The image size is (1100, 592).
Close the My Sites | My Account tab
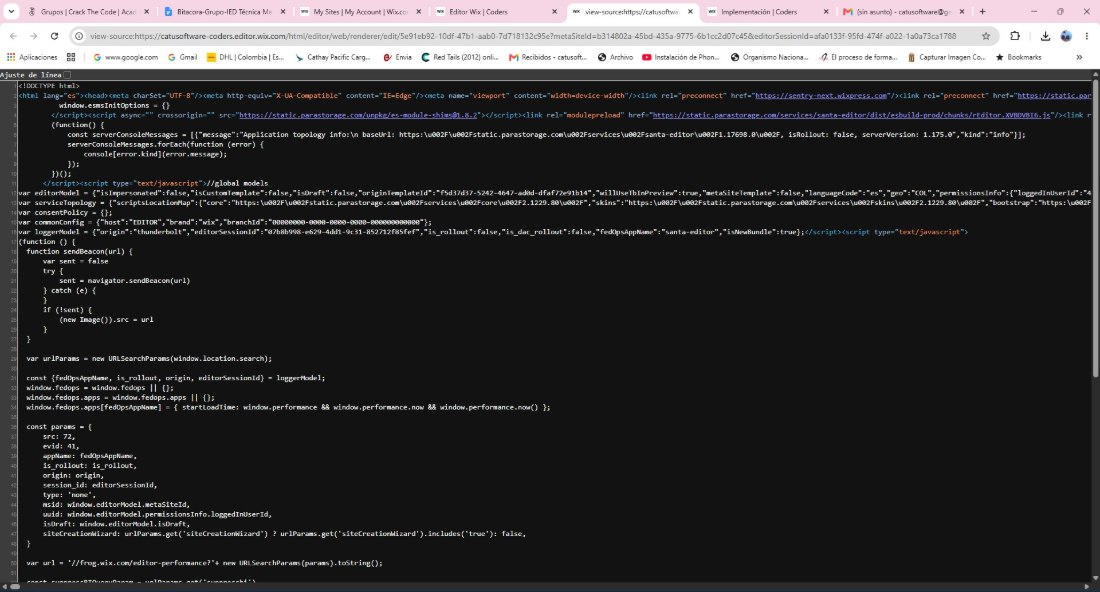pyautogui.click(x=418, y=12)
